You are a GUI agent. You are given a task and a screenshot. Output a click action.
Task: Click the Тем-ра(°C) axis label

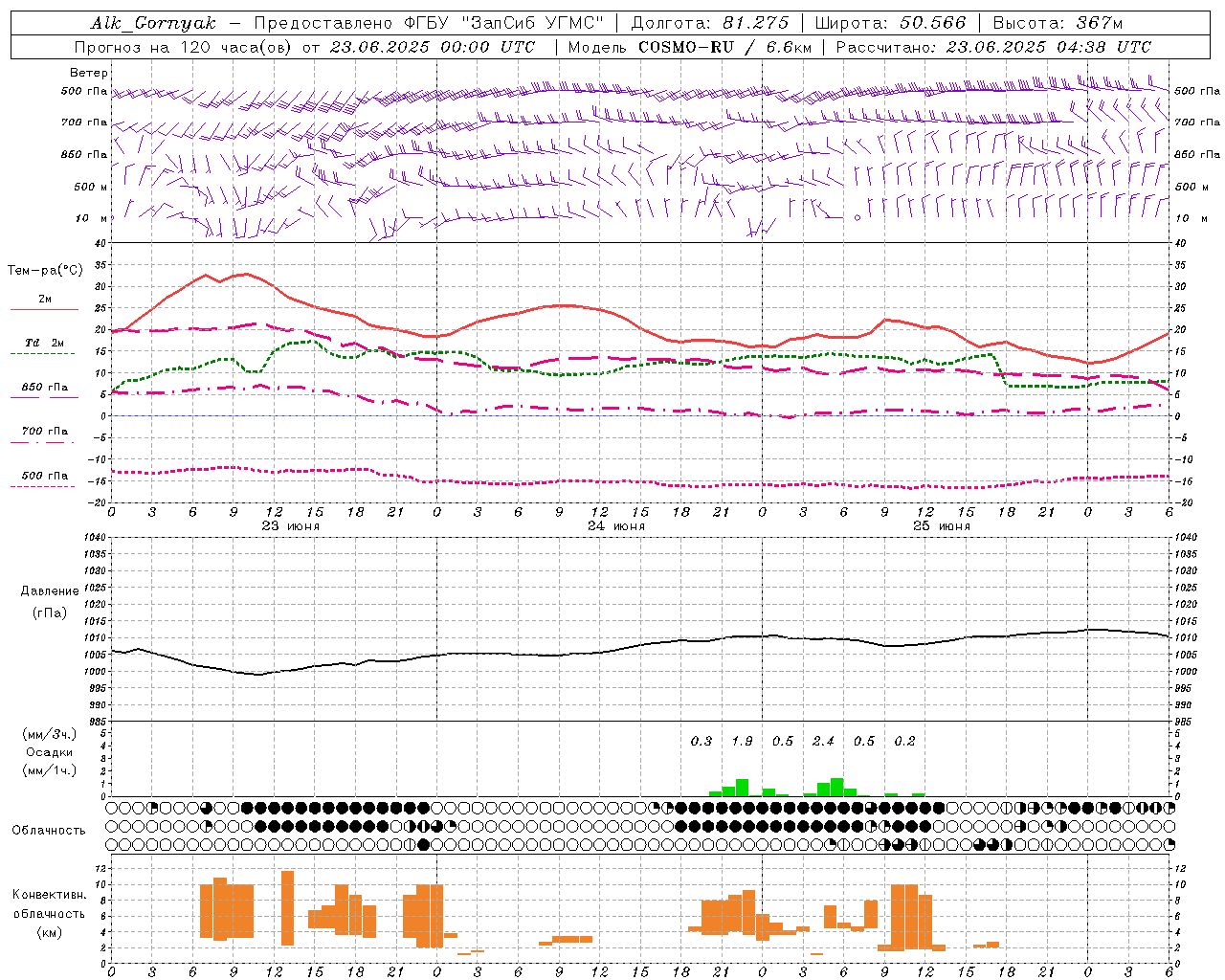coord(45,271)
